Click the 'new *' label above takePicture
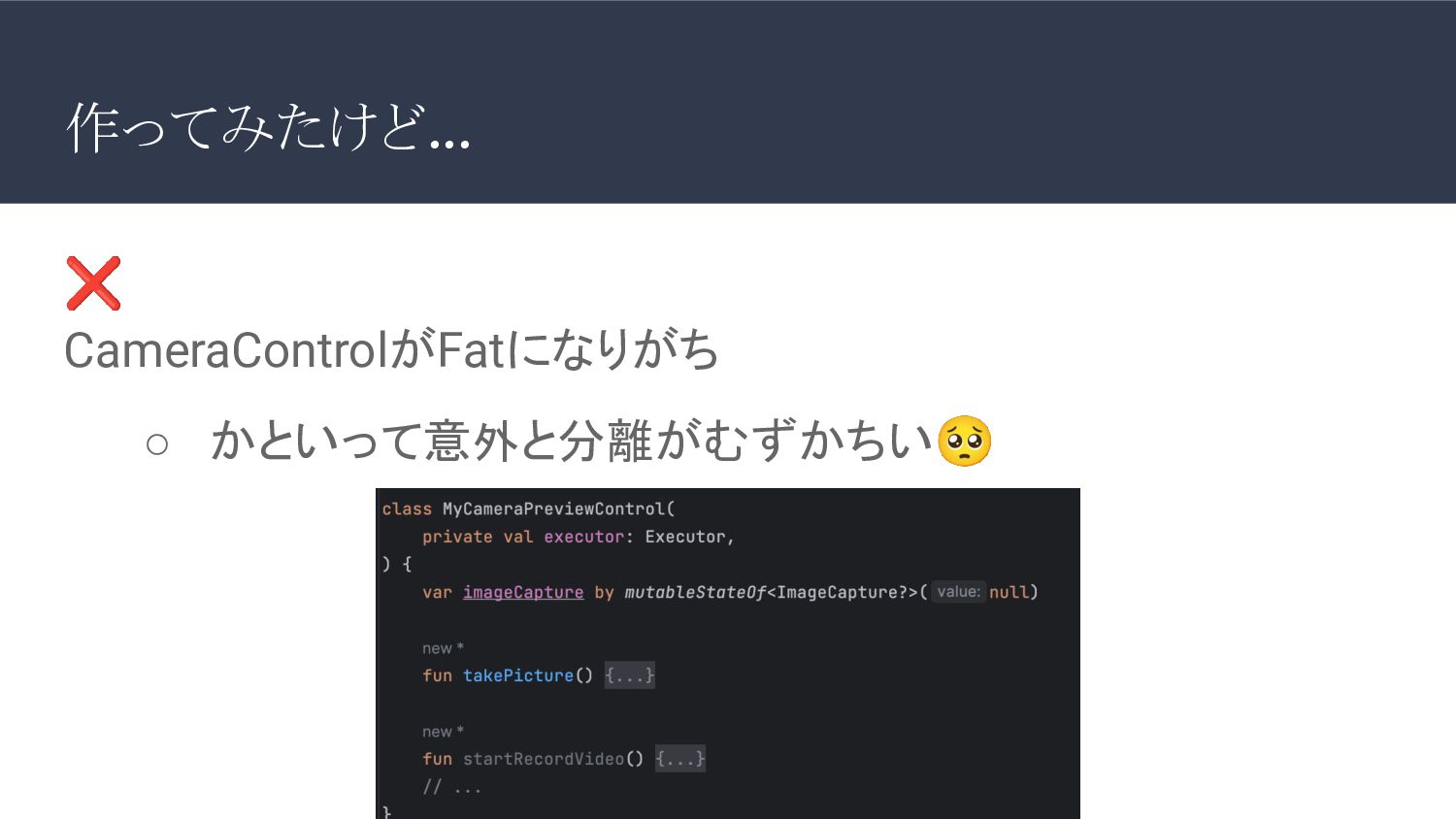The image size is (1456, 819). point(443,648)
